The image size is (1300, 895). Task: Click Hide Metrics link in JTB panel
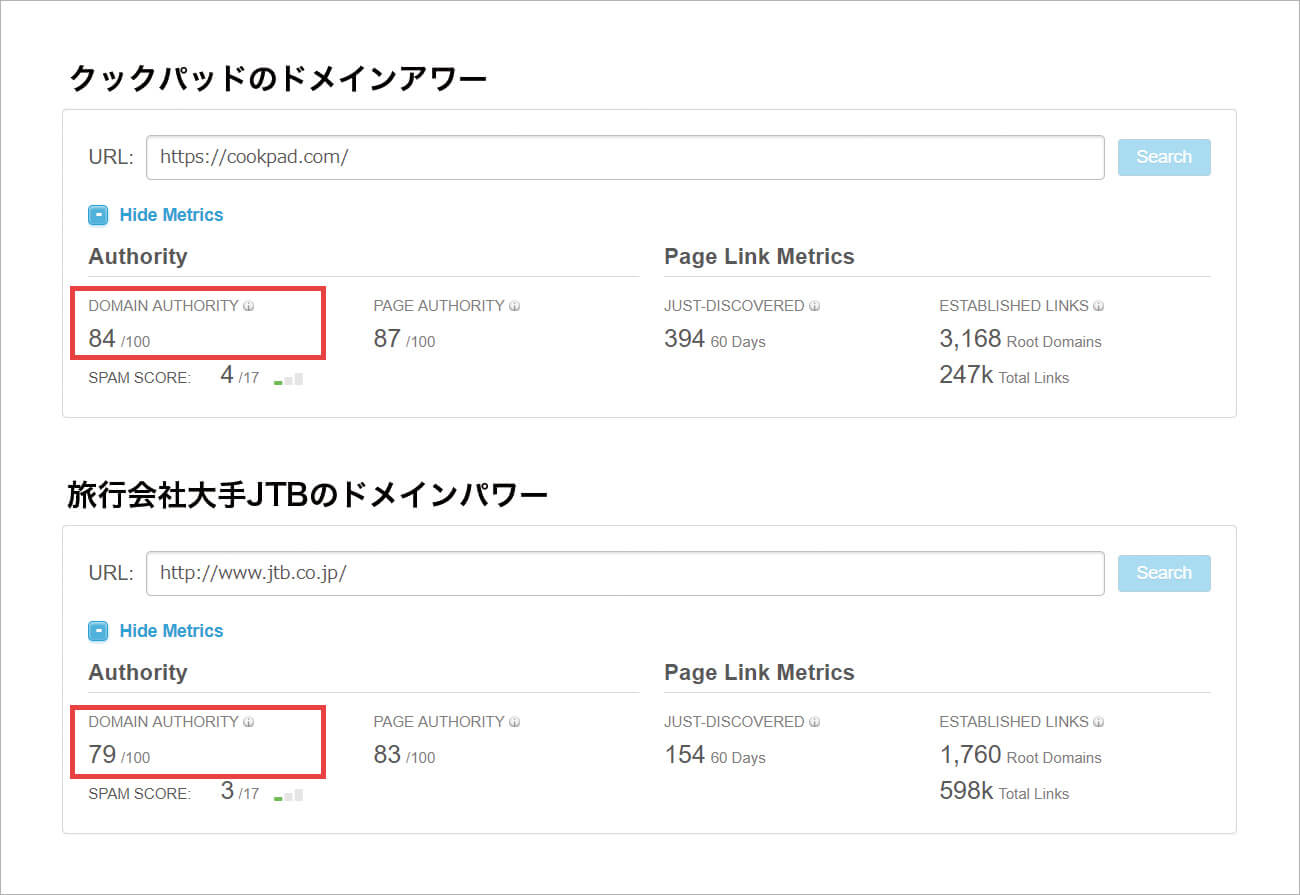171,631
